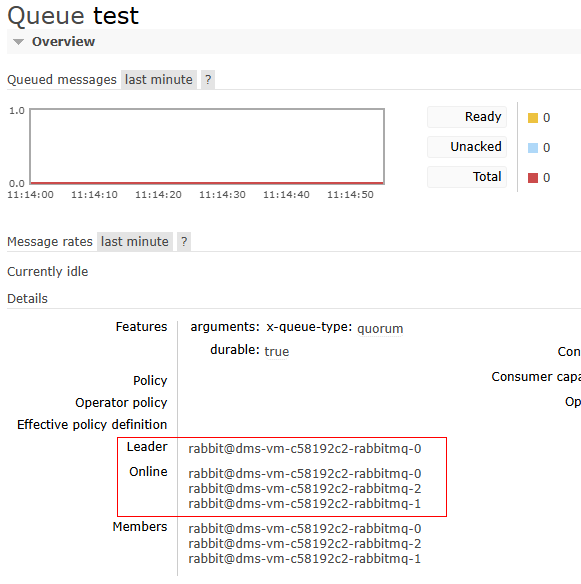Click the Details section heading
581x584 pixels.
pyautogui.click(x=28, y=299)
